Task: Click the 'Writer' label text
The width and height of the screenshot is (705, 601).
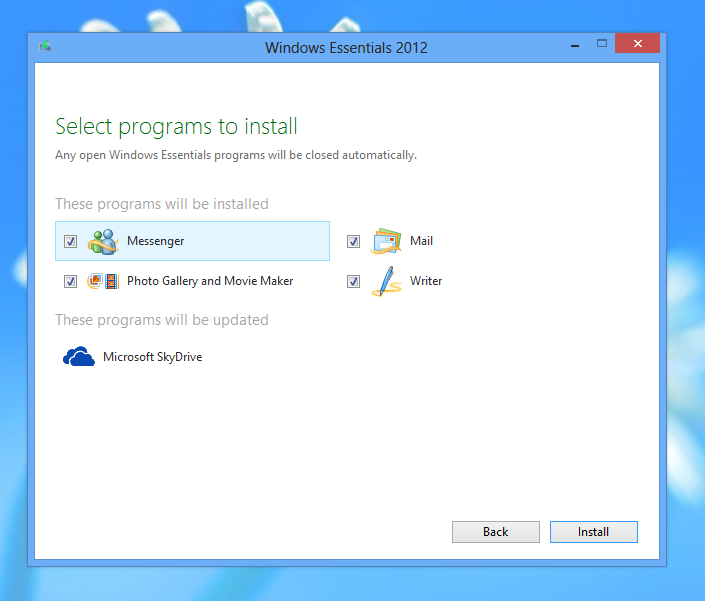Action: [426, 280]
